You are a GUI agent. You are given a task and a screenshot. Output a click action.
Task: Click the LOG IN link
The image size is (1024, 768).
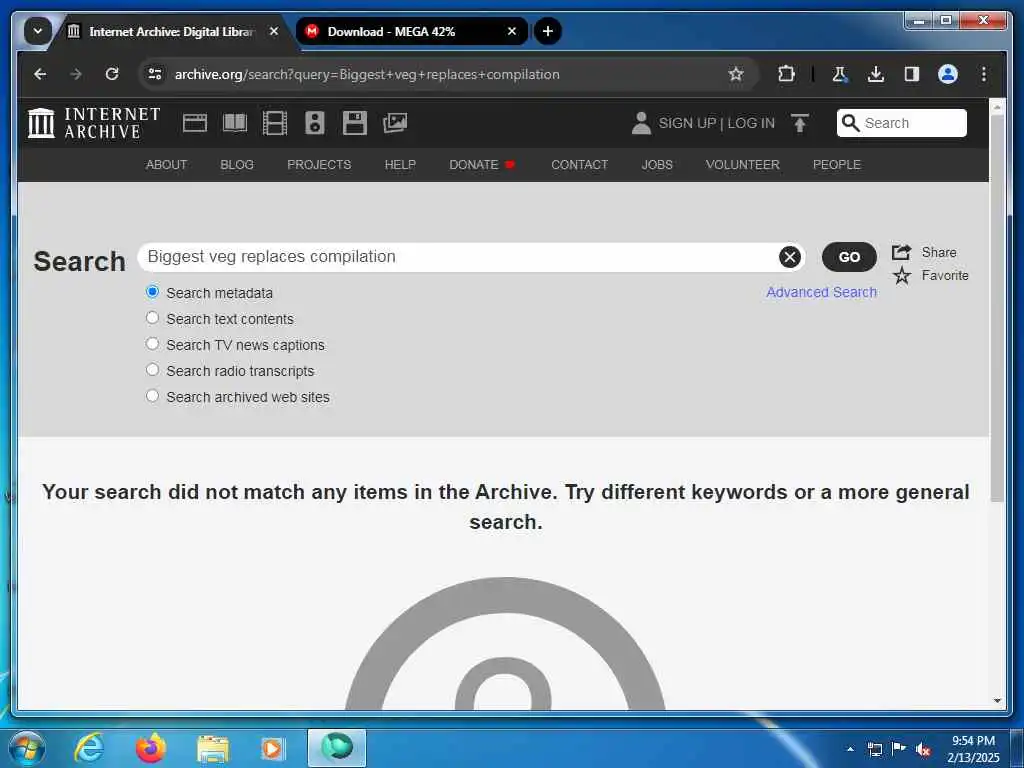(751, 123)
